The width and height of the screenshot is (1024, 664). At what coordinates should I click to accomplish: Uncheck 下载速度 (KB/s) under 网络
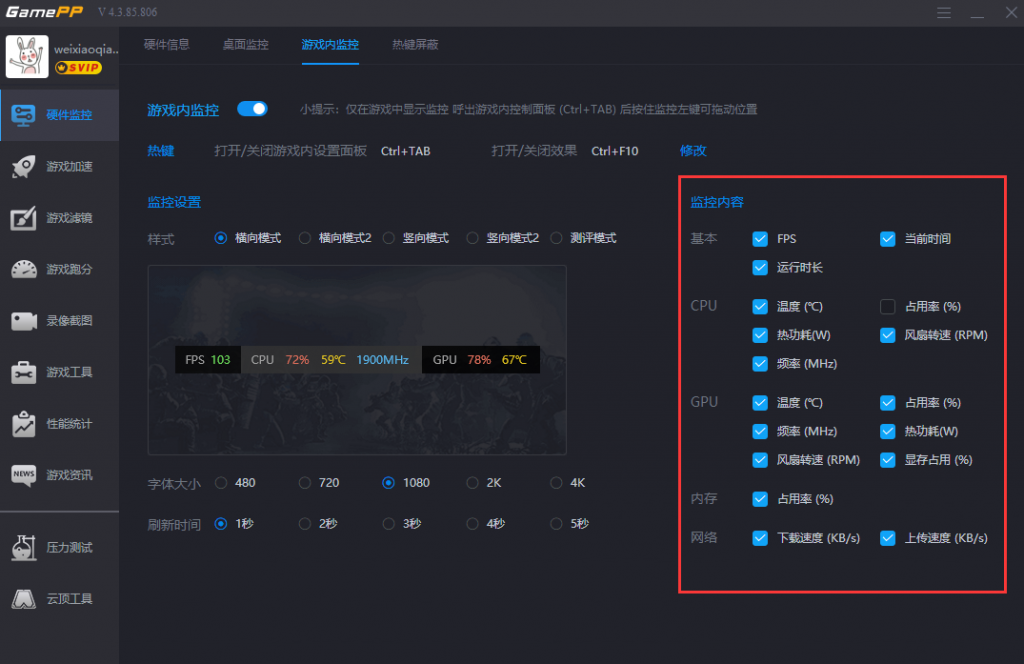[x=760, y=538]
